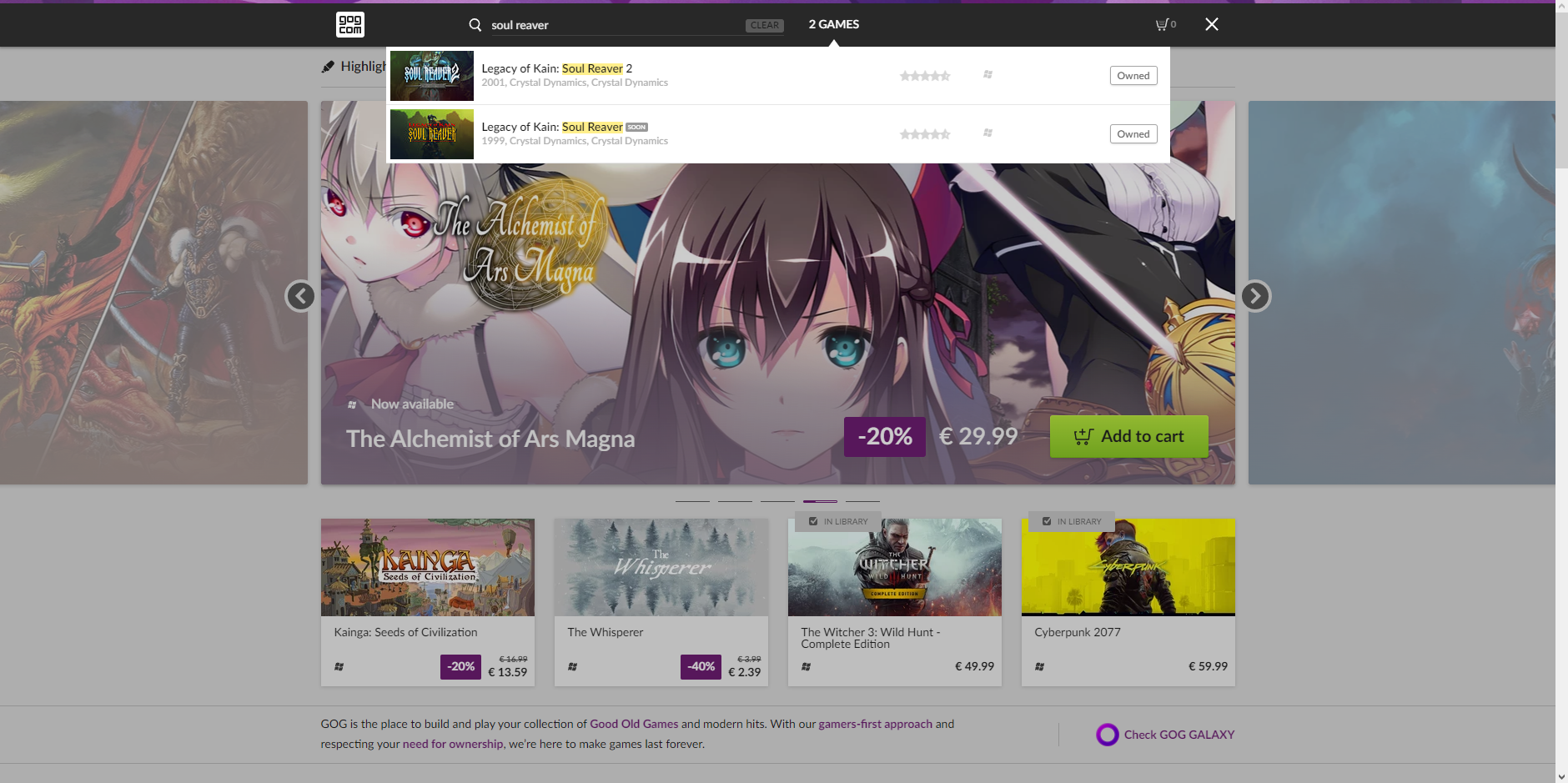Clear the search query with CLEAR button
Image resolution: width=1568 pixels, height=783 pixels.
click(765, 25)
